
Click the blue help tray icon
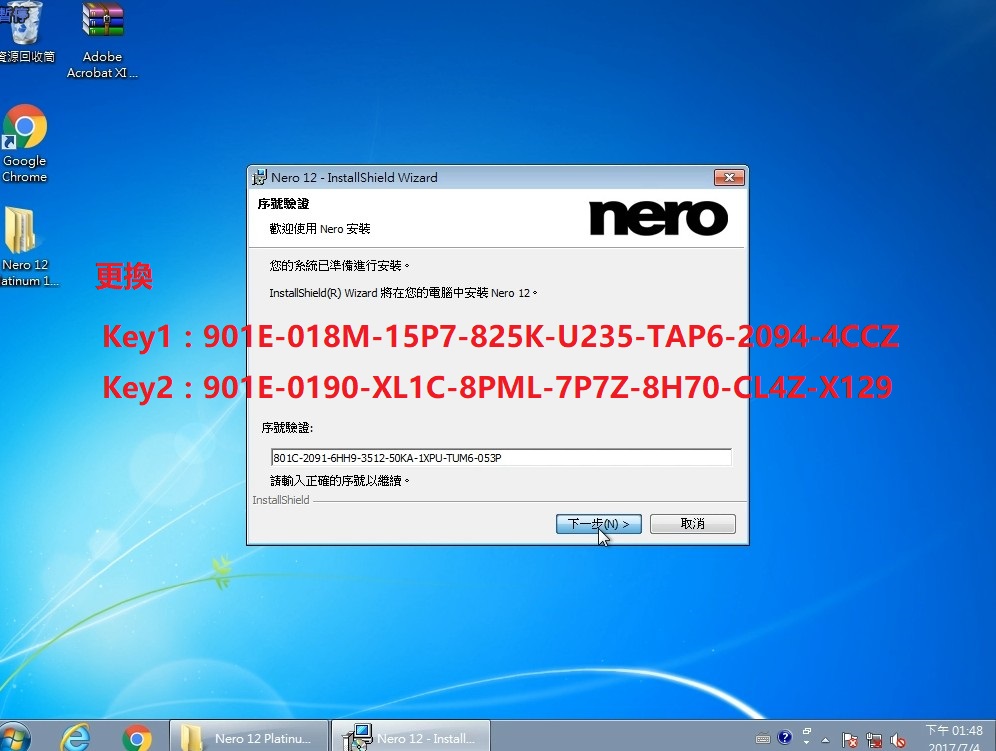coord(784,737)
